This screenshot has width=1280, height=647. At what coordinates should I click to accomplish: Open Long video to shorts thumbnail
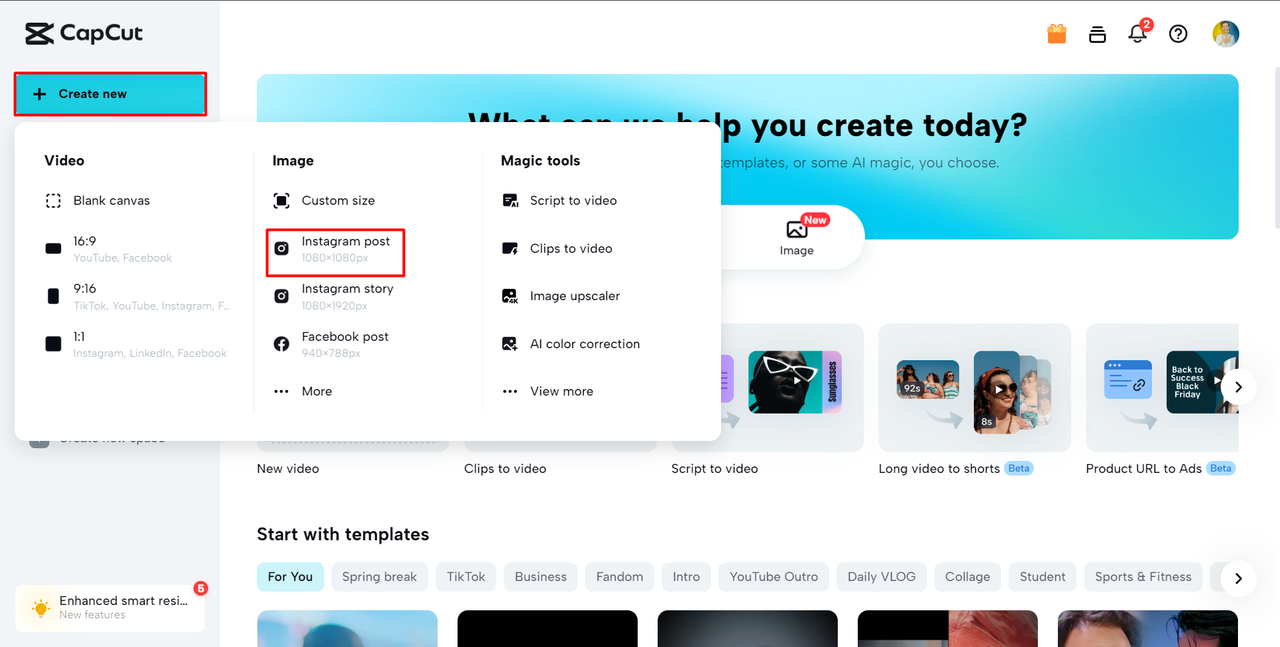[x=975, y=388]
